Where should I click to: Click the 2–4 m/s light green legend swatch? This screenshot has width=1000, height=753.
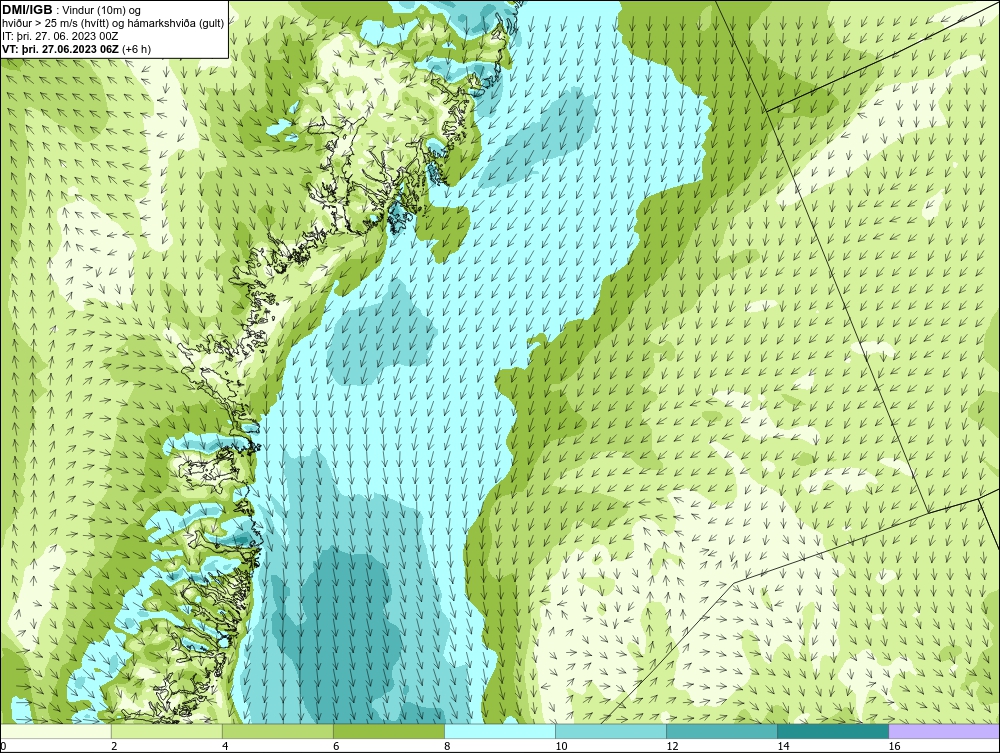[x=167, y=731]
